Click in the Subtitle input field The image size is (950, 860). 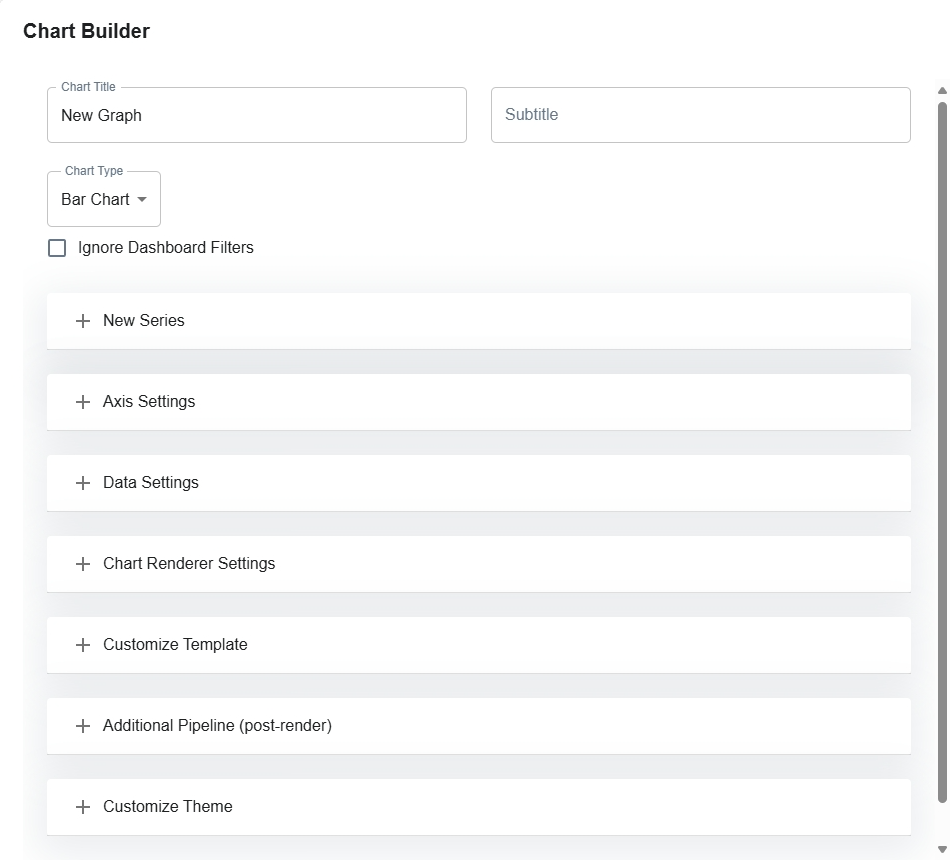700,115
